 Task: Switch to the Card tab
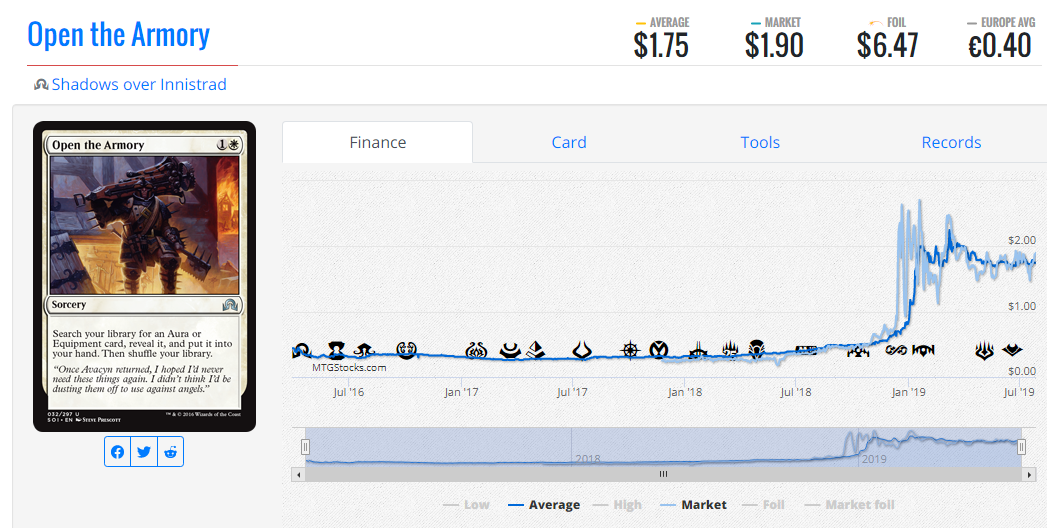[x=569, y=142]
